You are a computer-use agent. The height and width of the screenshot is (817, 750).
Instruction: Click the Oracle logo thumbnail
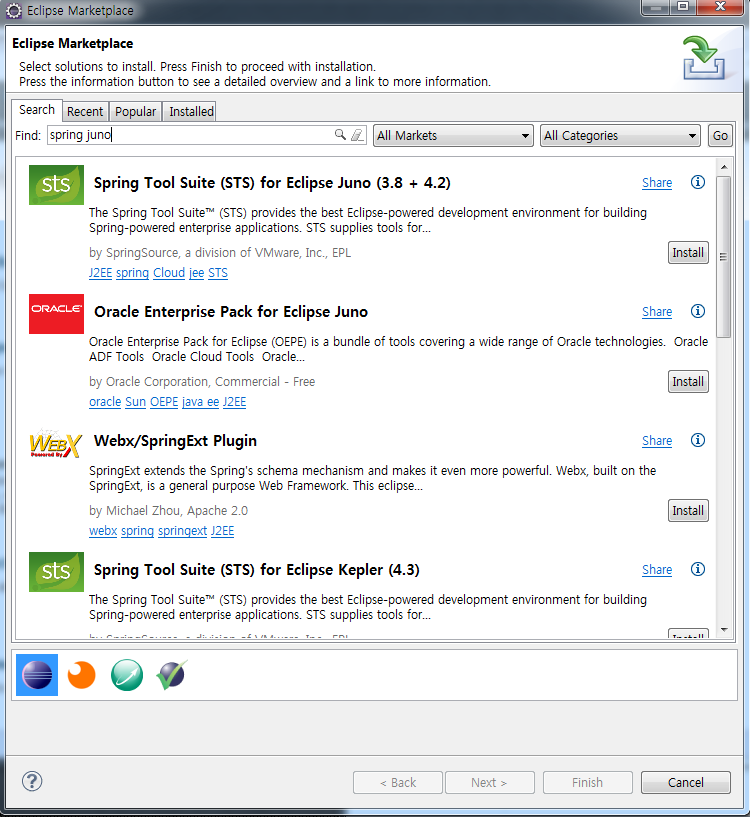point(56,314)
